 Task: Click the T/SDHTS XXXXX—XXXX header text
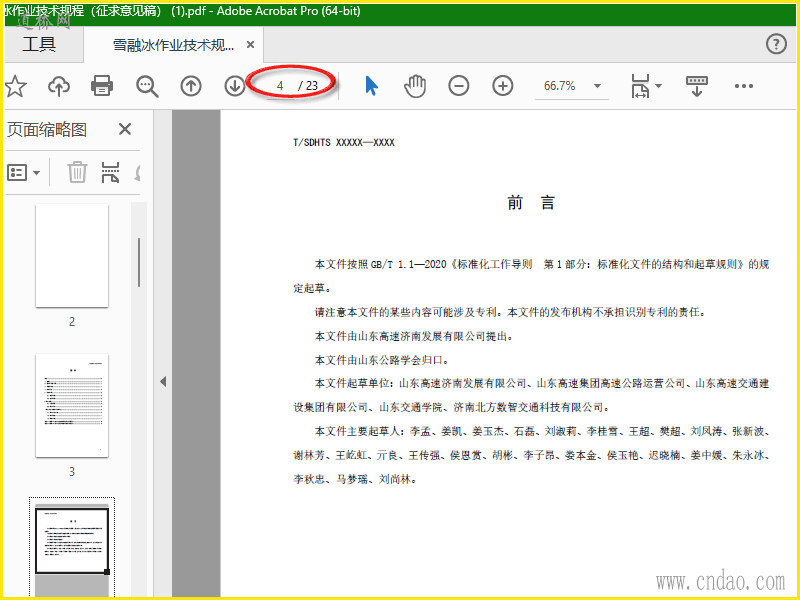pyautogui.click(x=344, y=142)
